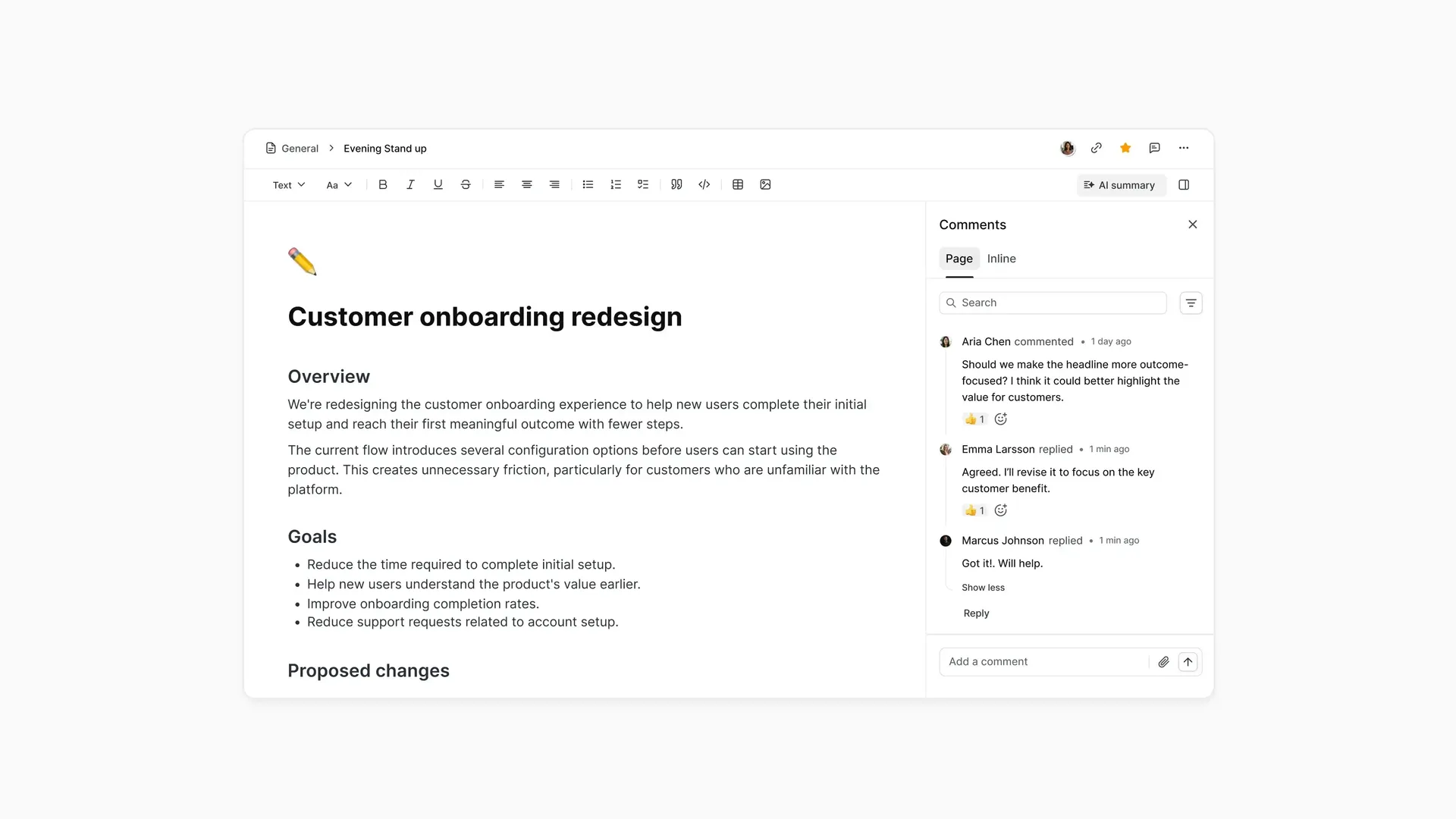Insert a code block
Screen dimensions: 1456x819
click(704, 184)
